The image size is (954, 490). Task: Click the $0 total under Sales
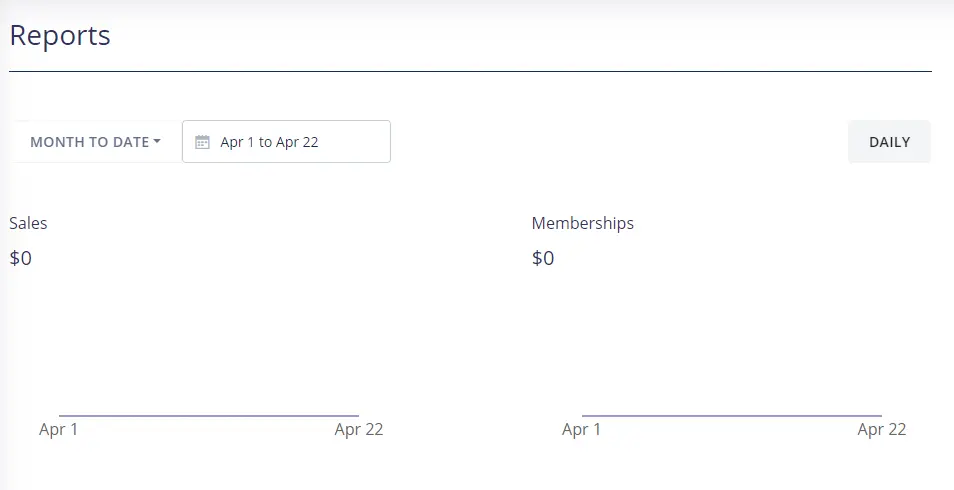coord(21,258)
